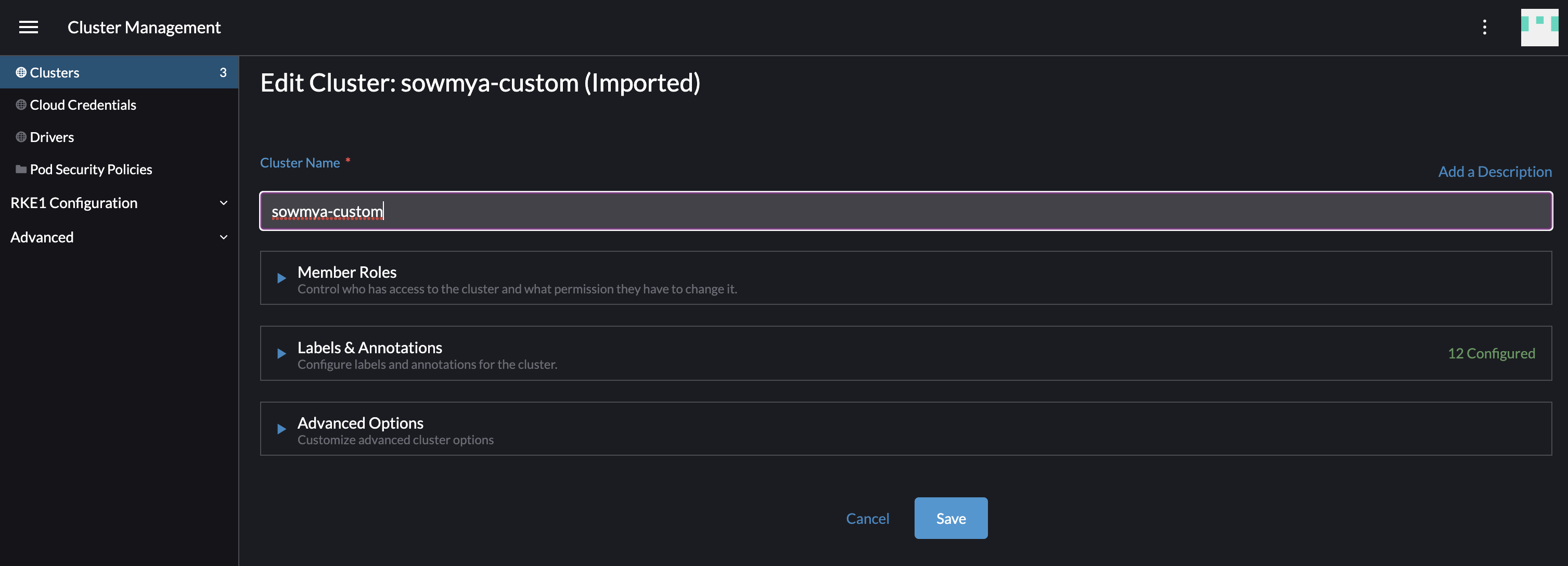Save the cluster changes
This screenshot has height=566, width=1568.
pos(950,518)
